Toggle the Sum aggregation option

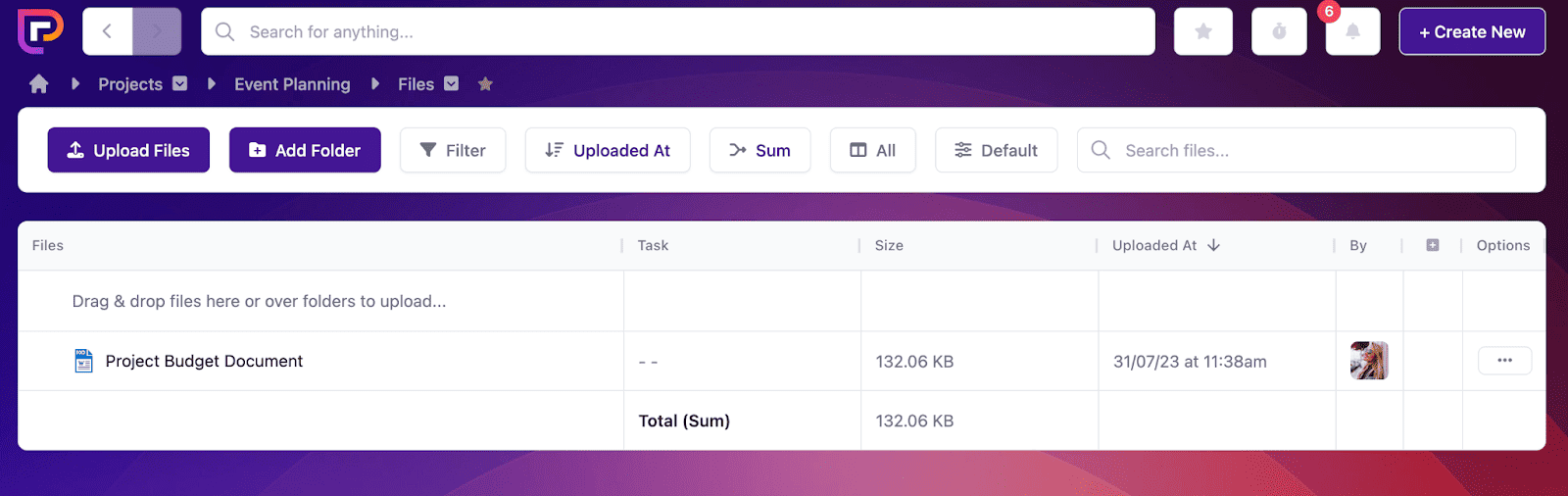point(759,150)
